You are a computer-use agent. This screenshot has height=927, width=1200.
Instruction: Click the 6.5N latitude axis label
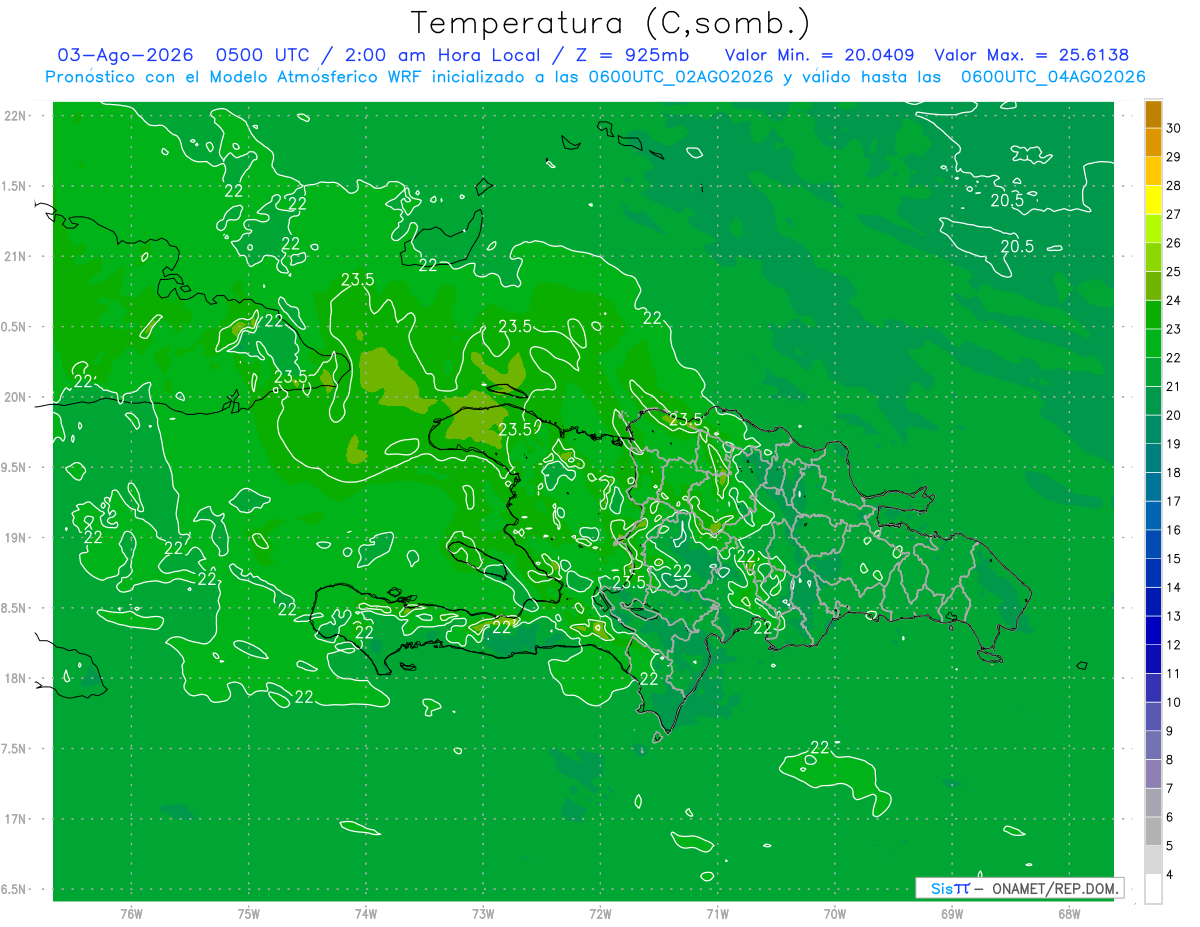15,889
